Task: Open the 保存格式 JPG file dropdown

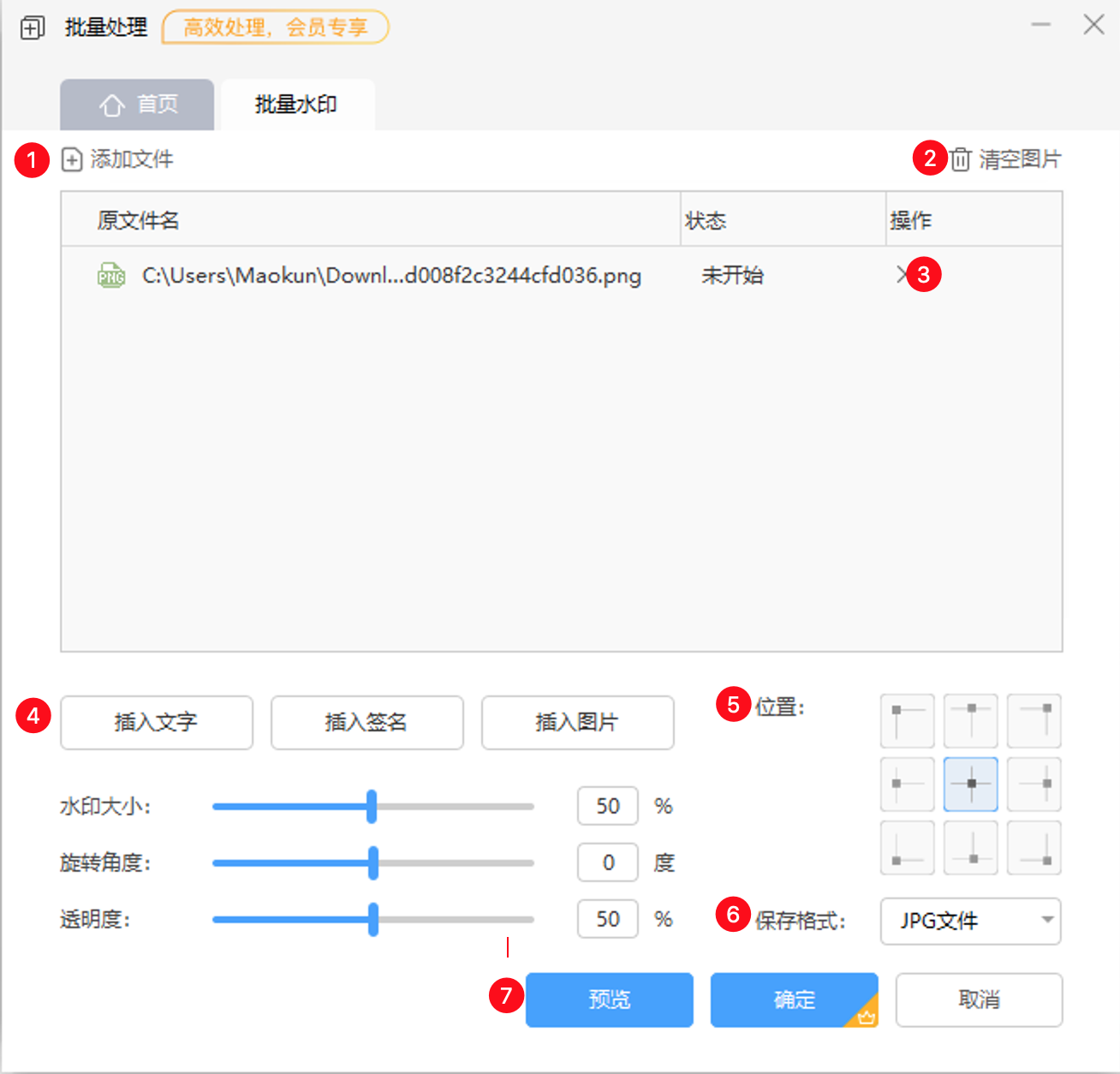Action: pos(970,922)
